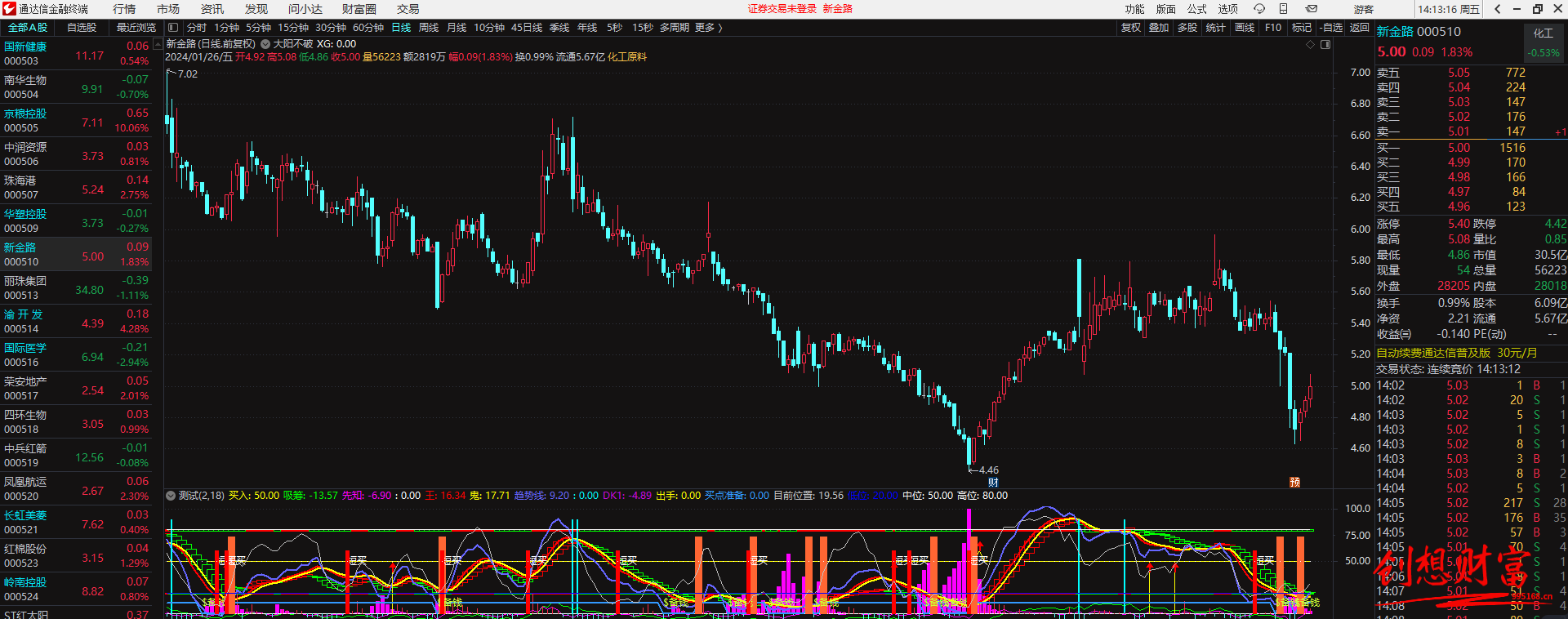This screenshot has width=1568, height=619.
Task: Toggle the left panel layout icon beside 分时
Action: click(173, 28)
